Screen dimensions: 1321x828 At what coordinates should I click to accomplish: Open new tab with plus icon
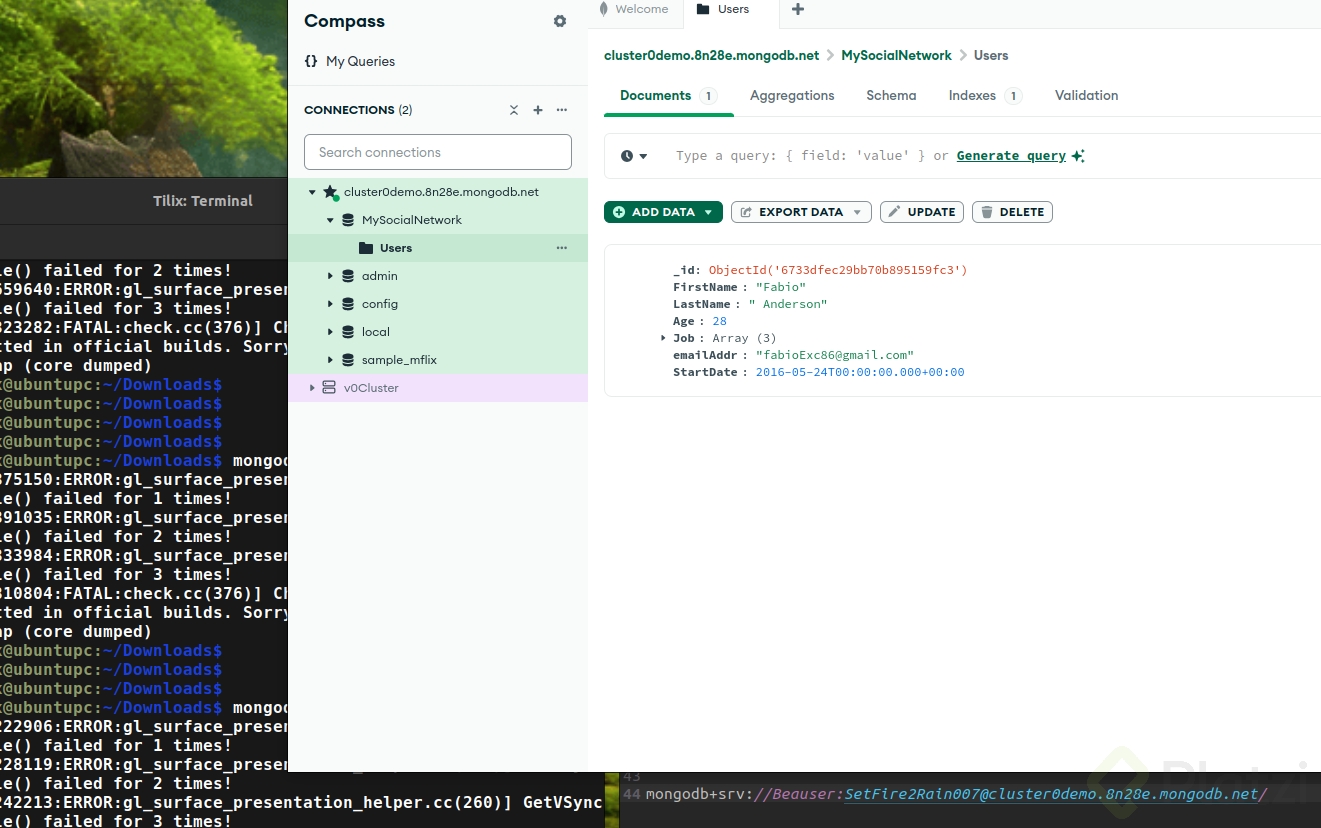tap(797, 9)
